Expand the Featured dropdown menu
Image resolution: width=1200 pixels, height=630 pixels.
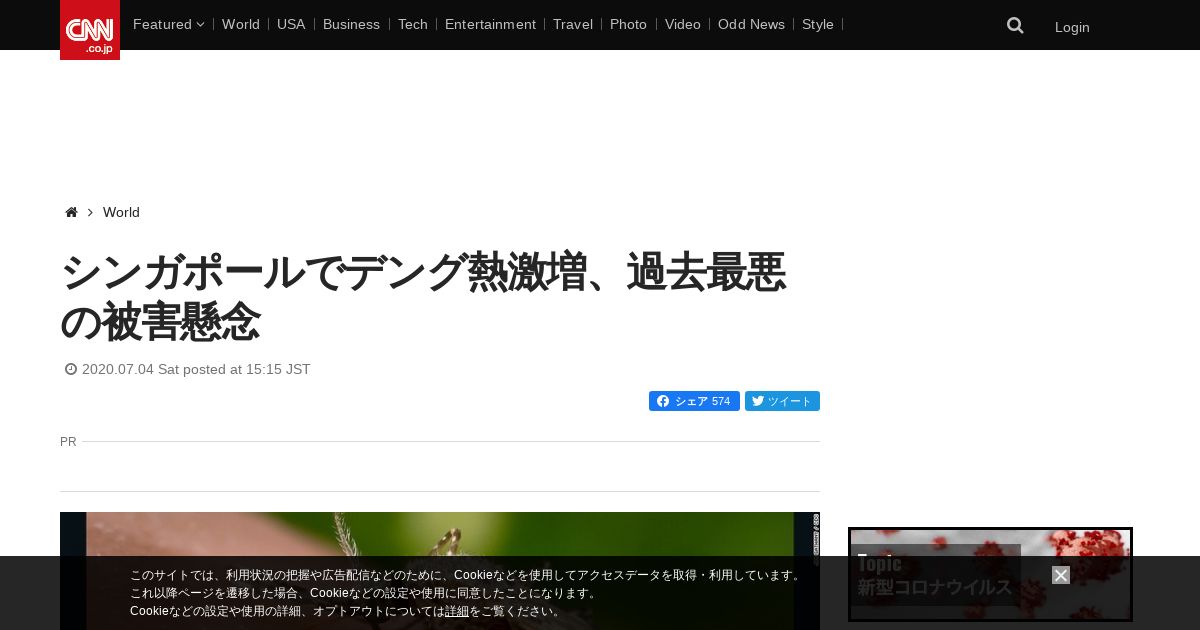(168, 24)
